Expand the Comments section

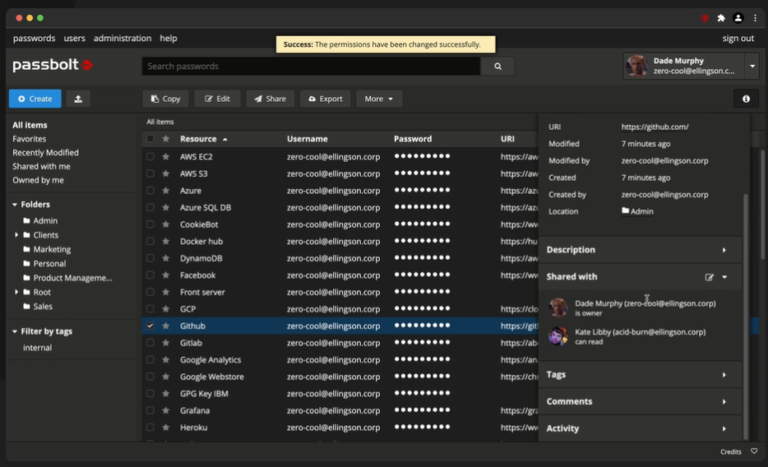pyautogui.click(x=640, y=402)
